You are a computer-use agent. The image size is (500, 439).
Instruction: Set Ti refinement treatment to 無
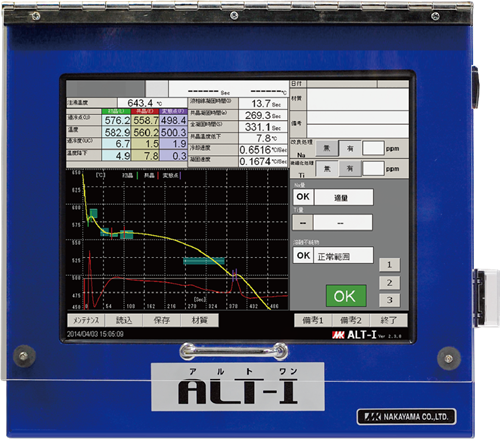(327, 169)
